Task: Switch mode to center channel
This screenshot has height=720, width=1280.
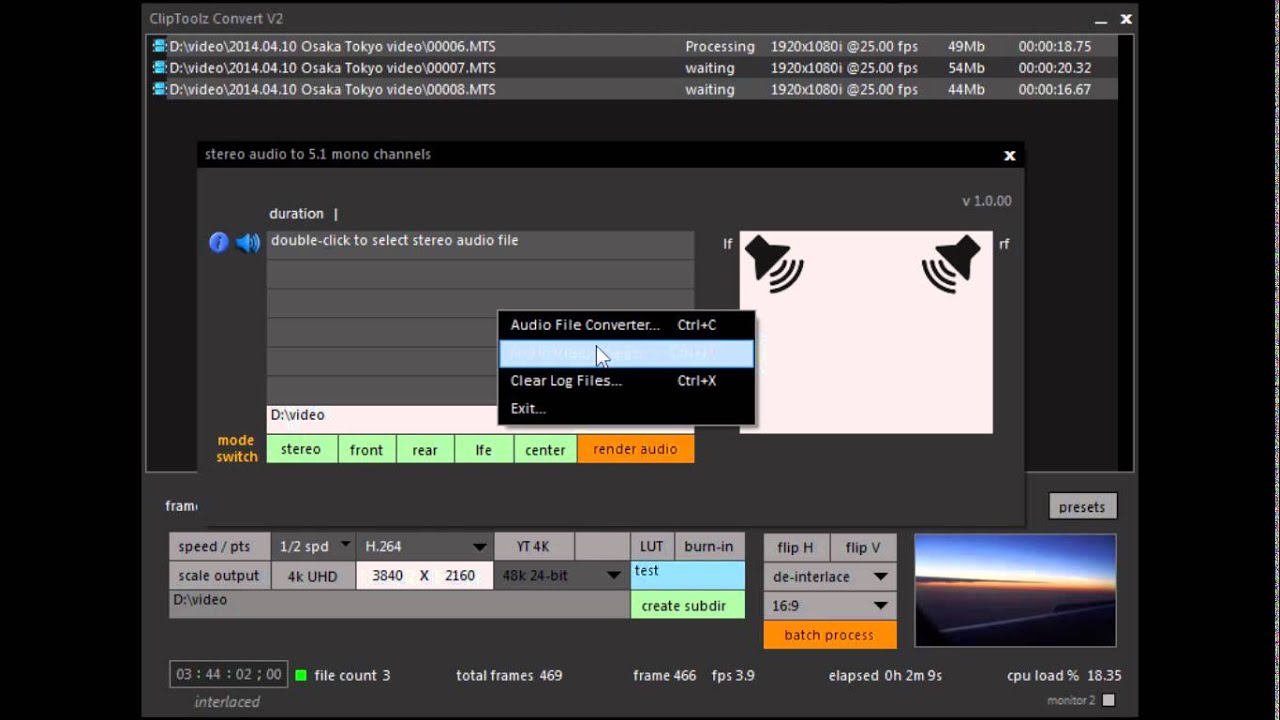Action: (545, 449)
